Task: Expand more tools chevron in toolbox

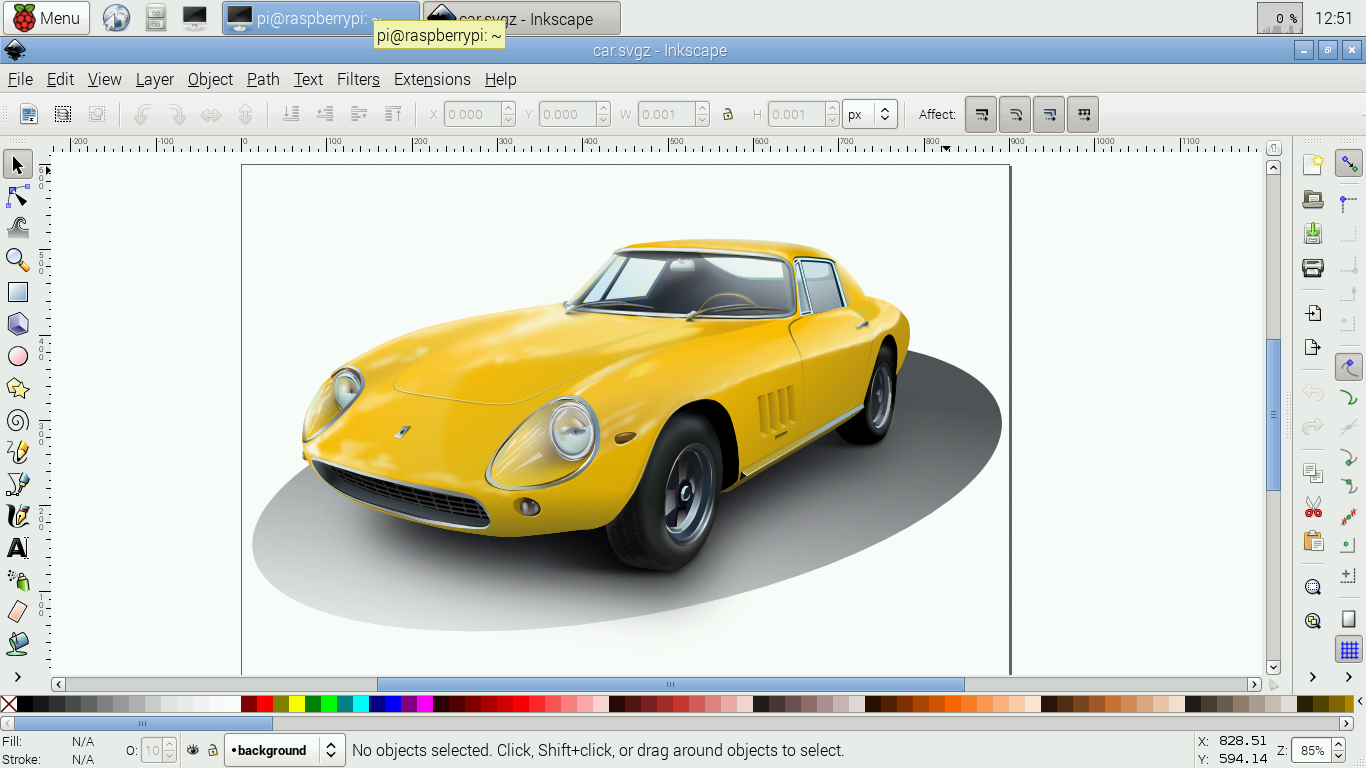Action: (17, 678)
